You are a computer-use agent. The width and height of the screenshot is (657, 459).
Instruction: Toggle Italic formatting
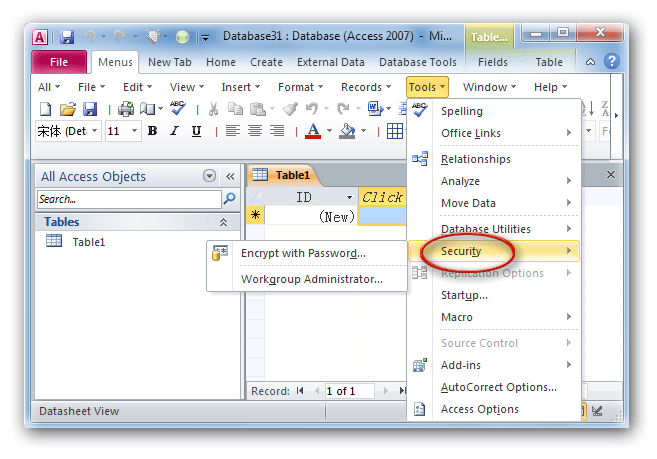tap(174, 131)
